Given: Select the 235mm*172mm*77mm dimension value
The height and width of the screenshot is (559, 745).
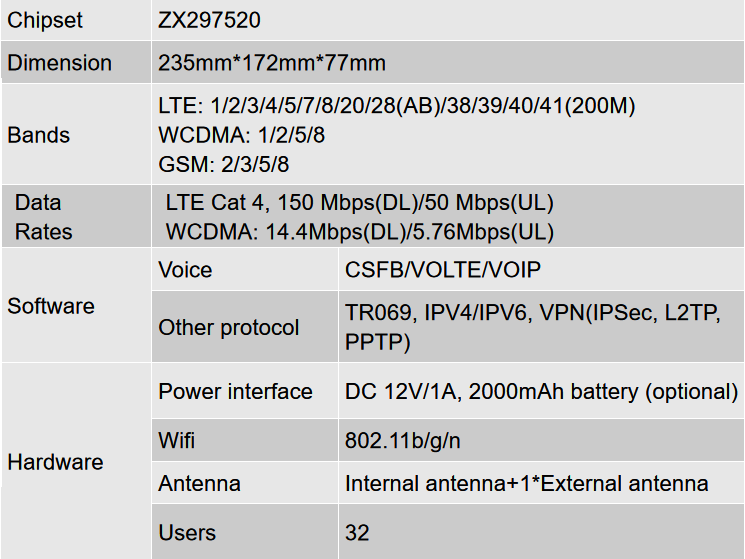Looking at the screenshot, I should 271,63.
